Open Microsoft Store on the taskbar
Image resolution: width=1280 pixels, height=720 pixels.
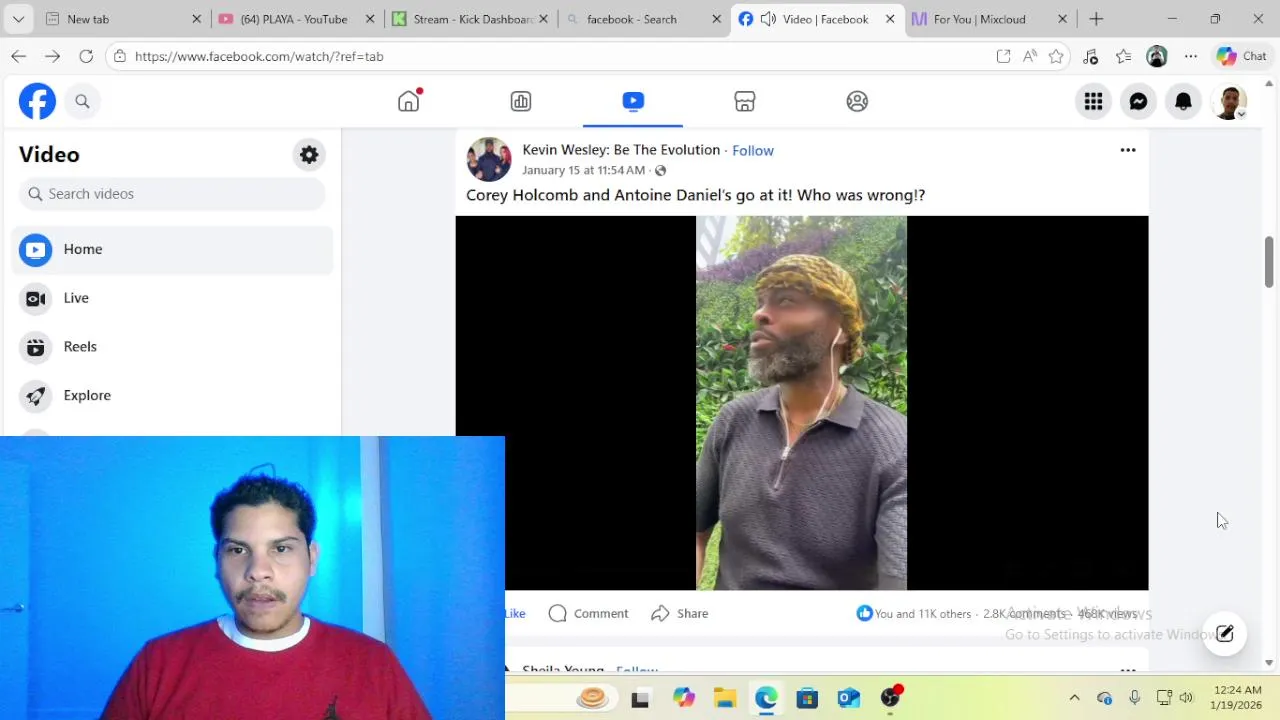click(x=807, y=698)
